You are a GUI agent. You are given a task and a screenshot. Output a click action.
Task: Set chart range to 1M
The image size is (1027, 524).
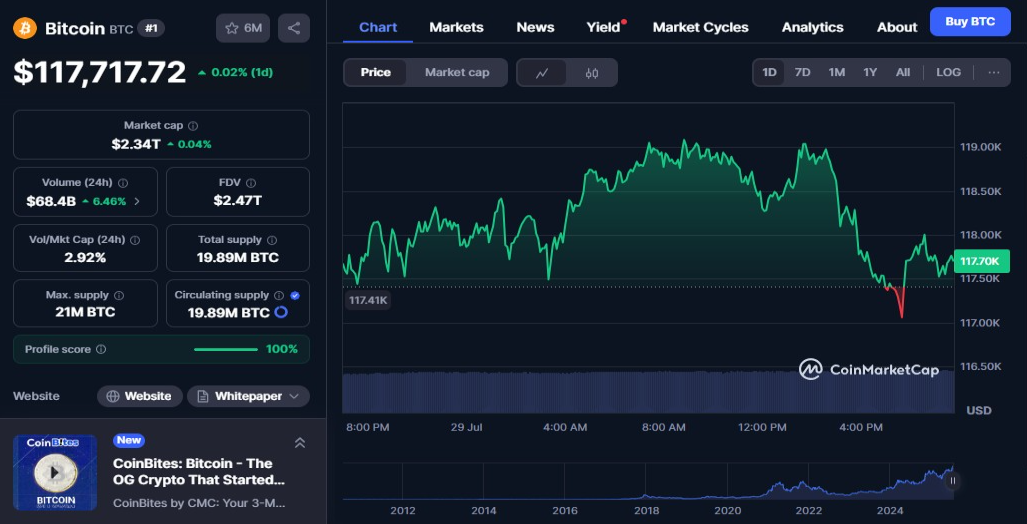pos(836,73)
